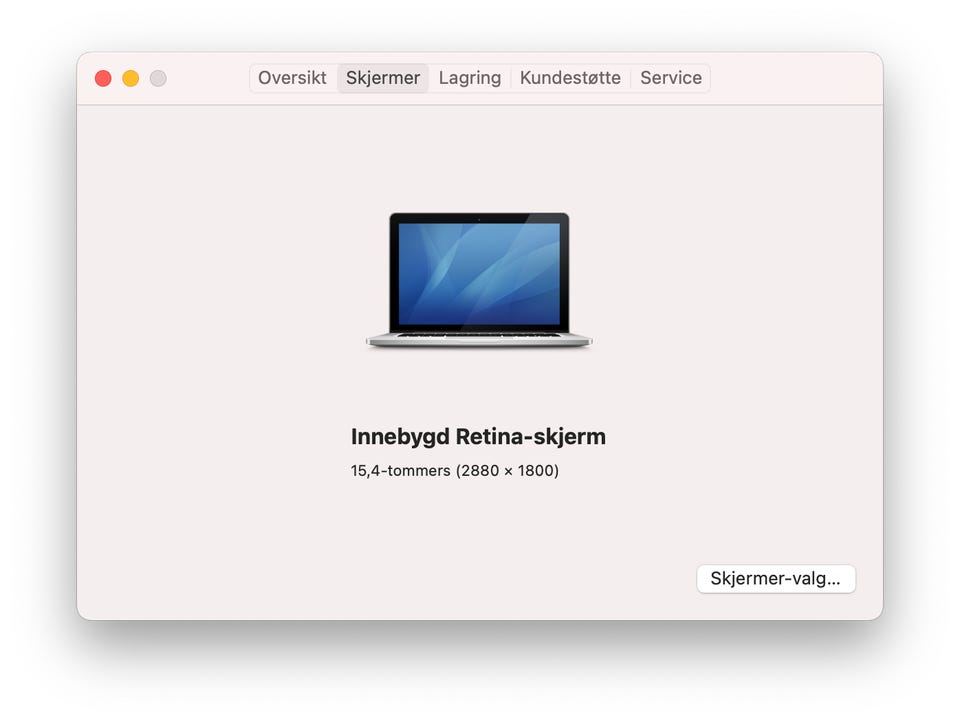Image resolution: width=960 pixels, height=722 pixels.
Task: Minimize window using the yellow button
Action: tap(130, 78)
